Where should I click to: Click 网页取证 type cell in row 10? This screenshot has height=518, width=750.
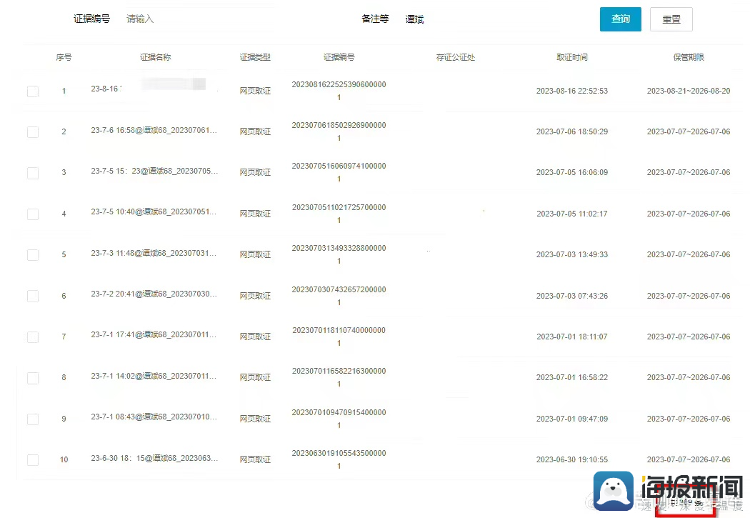[x=255, y=460]
